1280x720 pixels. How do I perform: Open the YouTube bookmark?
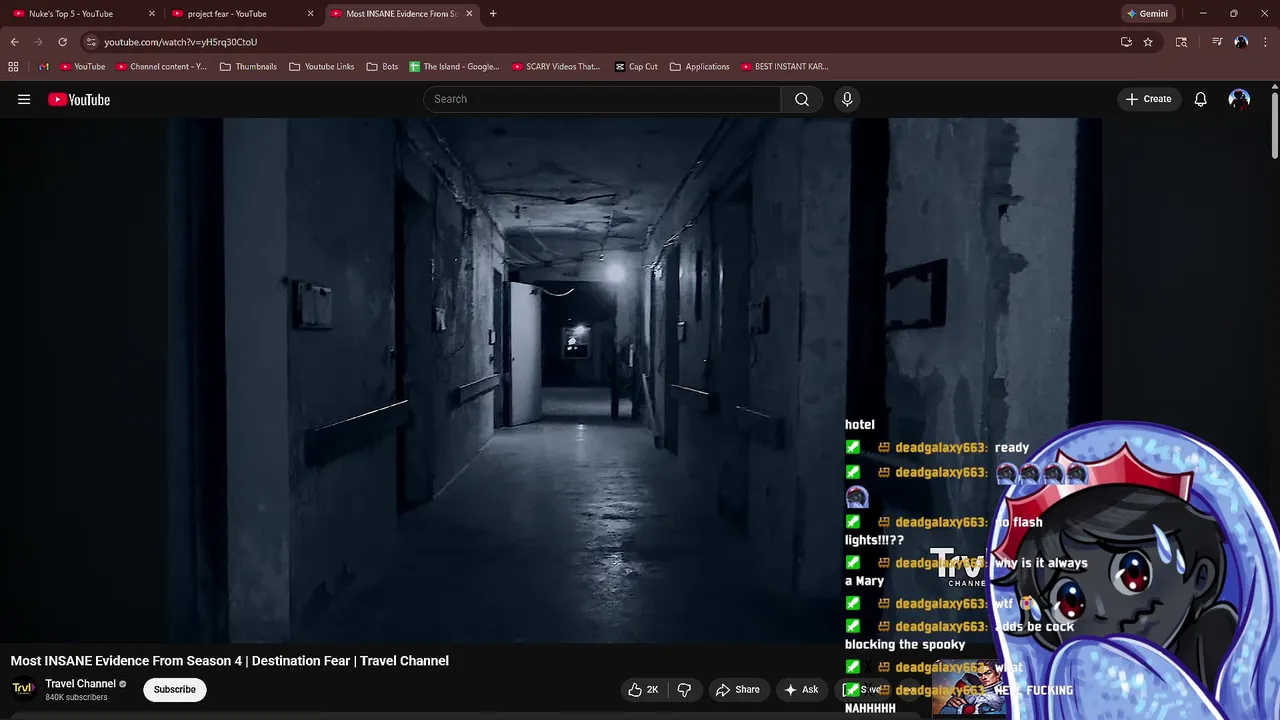coord(83,67)
